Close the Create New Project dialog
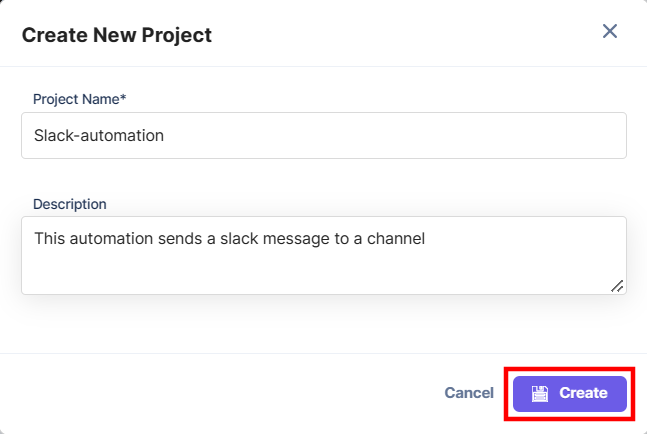 pyautogui.click(x=609, y=31)
